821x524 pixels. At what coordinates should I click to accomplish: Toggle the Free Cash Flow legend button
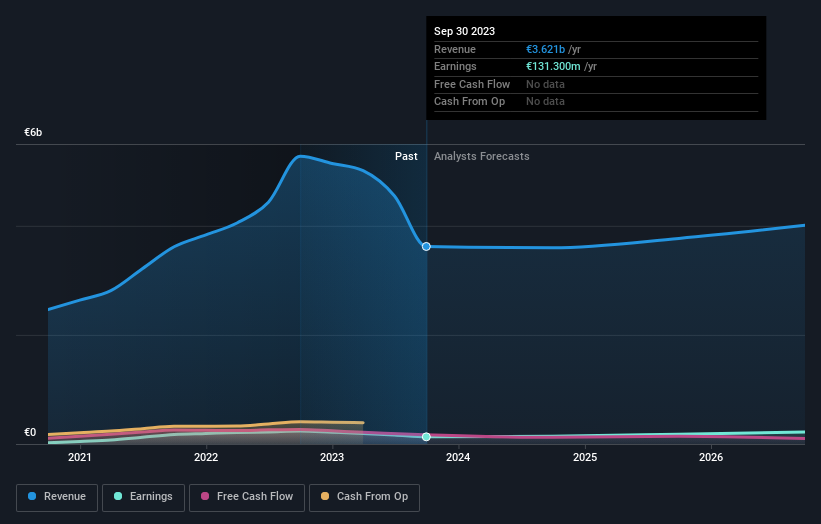[247, 497]
